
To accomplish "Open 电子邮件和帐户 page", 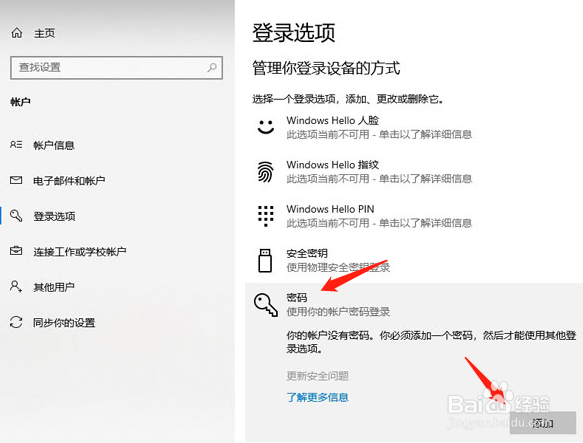I will (69, 181).
